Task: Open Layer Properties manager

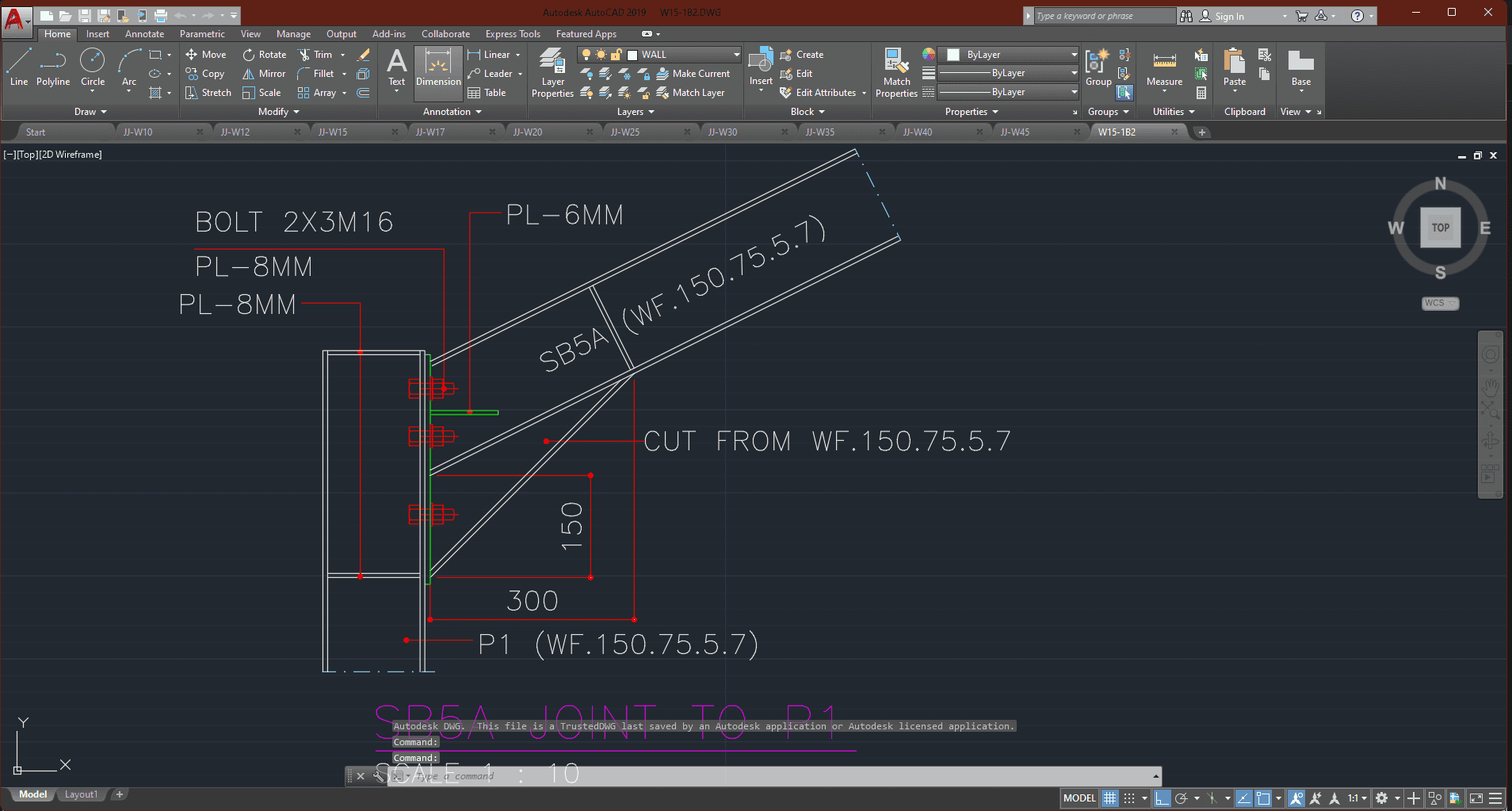Action: coord(552,72)
